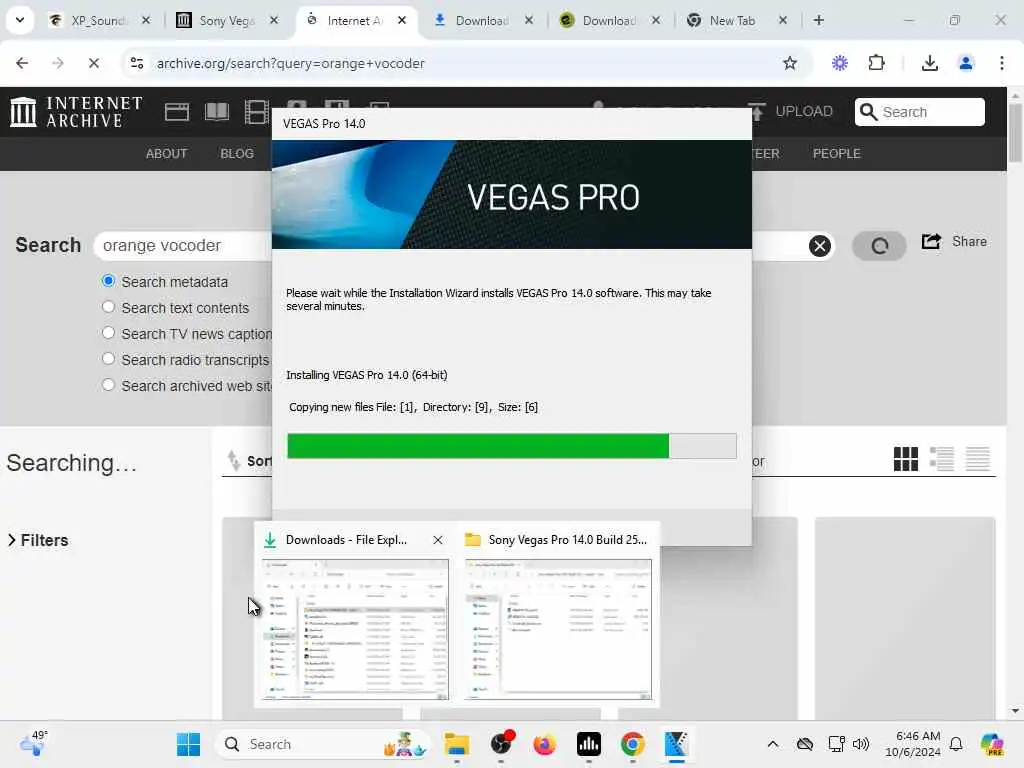
Task: Open the notifications bell icon
Action: click(956, 744)
